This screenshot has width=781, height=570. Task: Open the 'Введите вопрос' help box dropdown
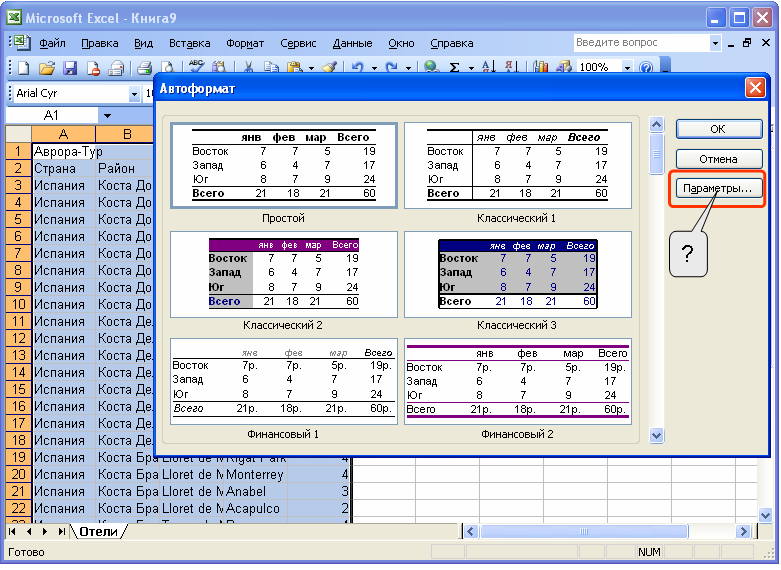tap(715, 43)
